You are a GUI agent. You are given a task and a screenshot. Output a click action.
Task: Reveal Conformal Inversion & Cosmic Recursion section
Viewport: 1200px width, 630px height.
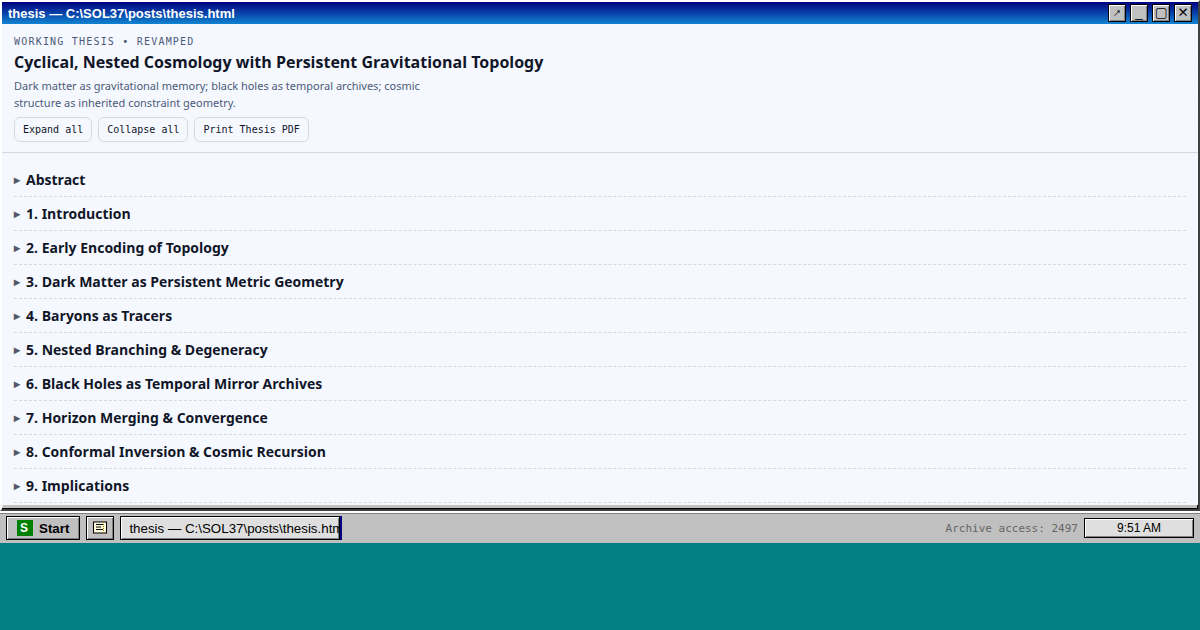(176, 452)
